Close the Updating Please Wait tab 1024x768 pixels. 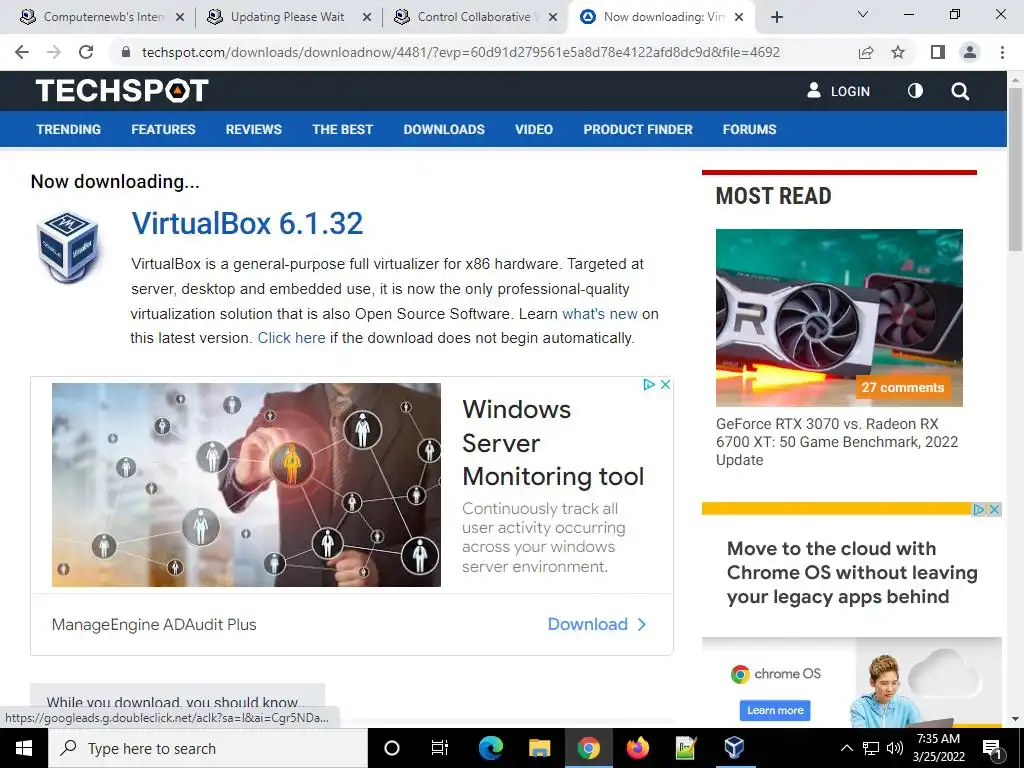(x=367, y=17)
